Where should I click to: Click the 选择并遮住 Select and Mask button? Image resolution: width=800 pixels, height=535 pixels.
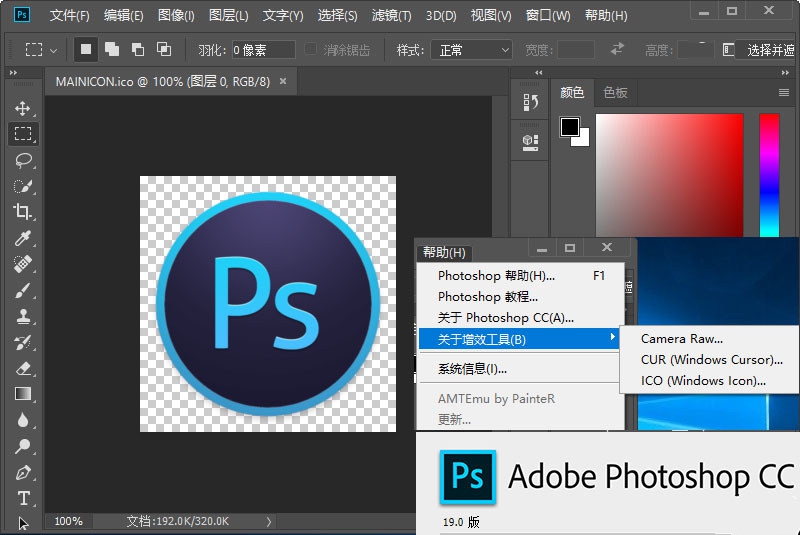coord(766,50)
